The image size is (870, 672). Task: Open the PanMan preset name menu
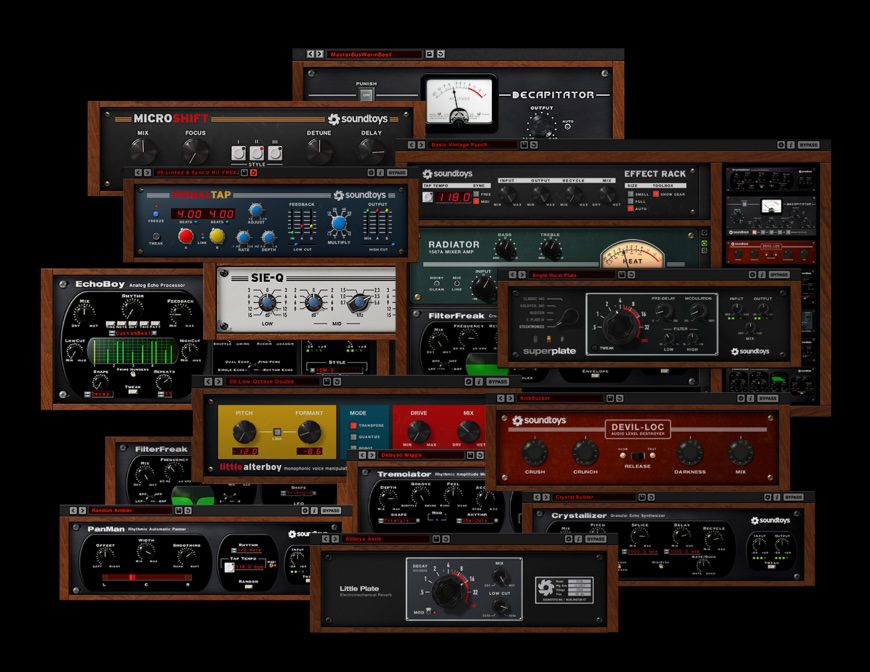(130, 511)
